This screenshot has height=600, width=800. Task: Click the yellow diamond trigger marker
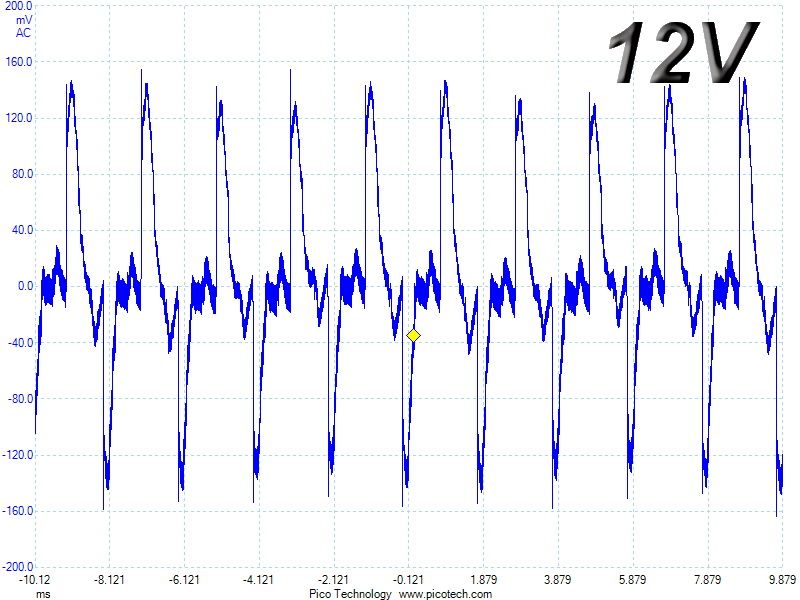tap(413, 335)
